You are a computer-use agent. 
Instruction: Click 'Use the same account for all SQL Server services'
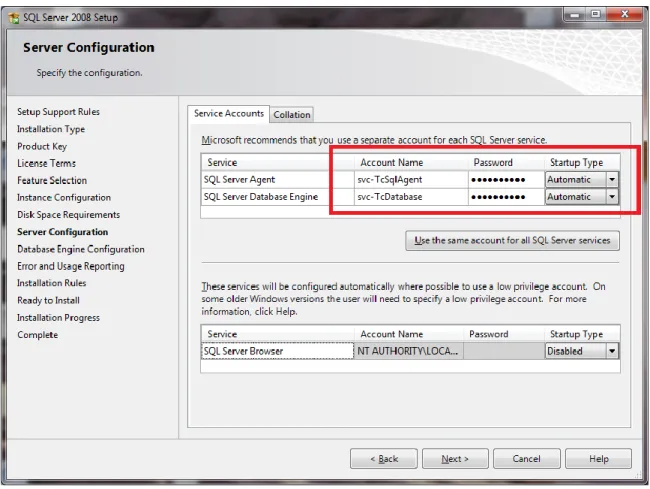(512, 240)
